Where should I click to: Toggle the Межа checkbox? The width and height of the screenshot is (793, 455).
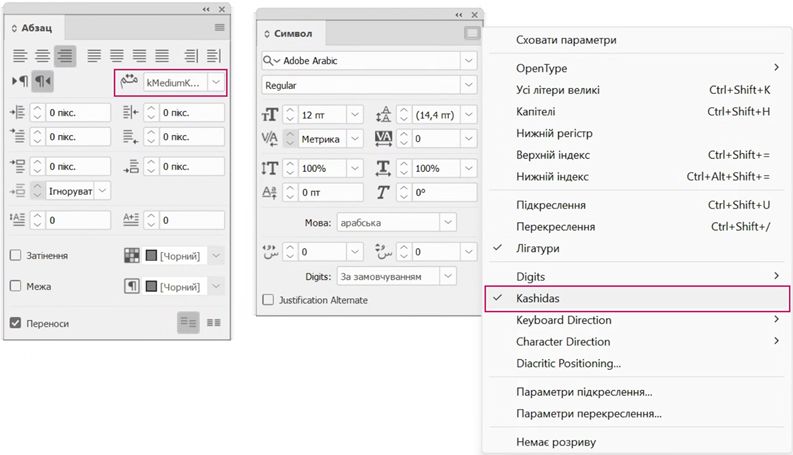click(16, 286)
